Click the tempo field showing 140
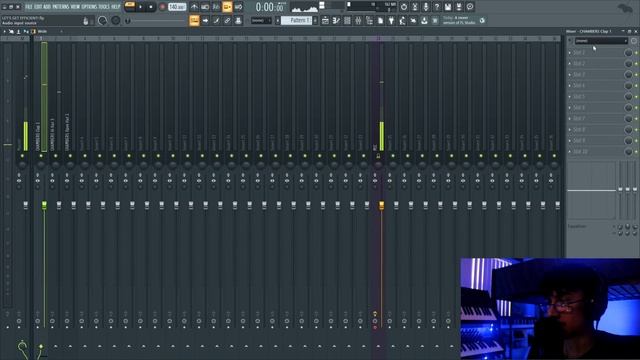 (x=177, y=7)
